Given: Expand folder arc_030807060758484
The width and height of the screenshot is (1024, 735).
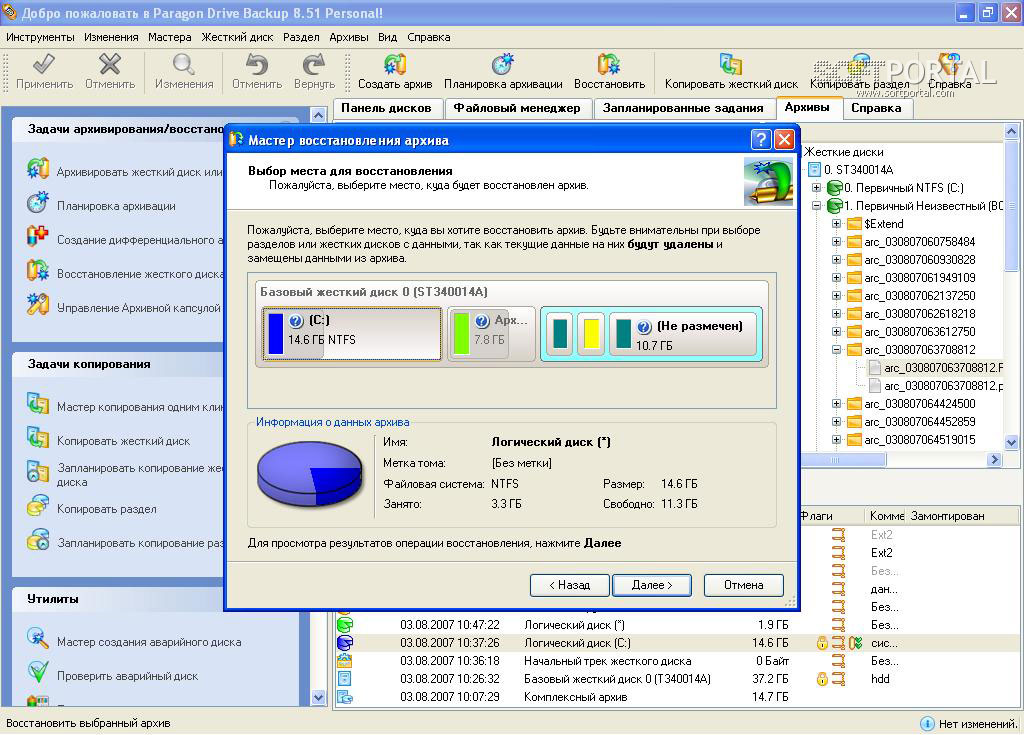Looking at the screenshot, I should click(837, 242).
